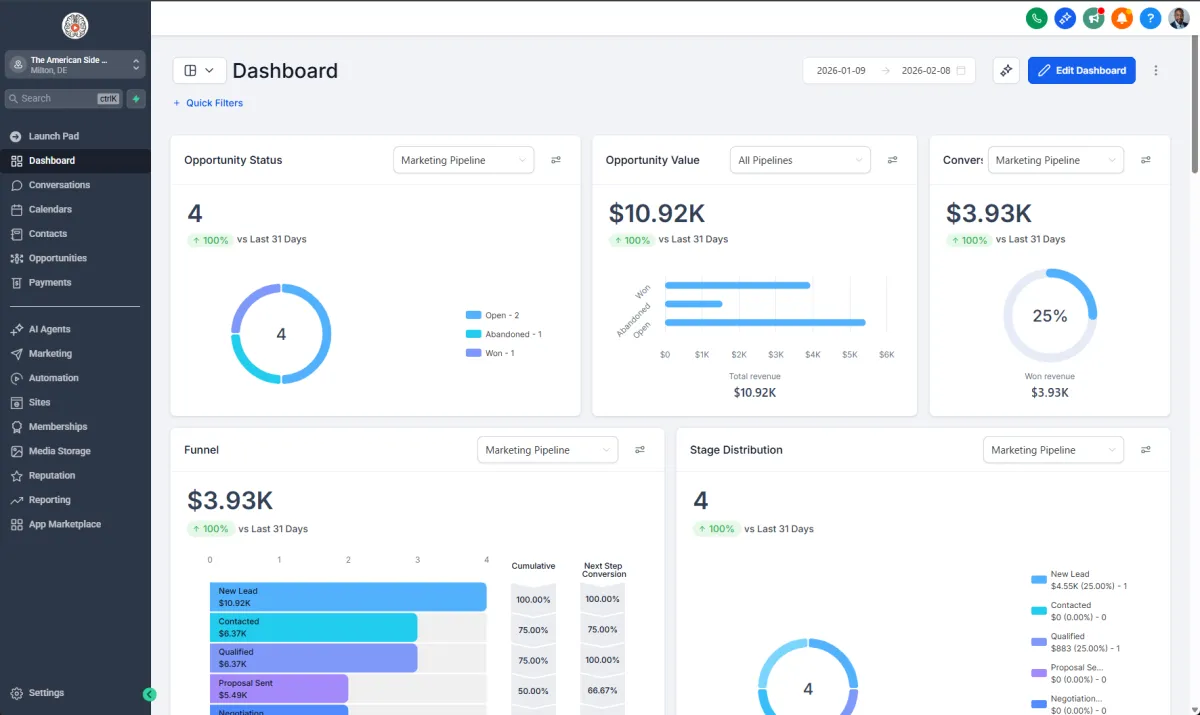
Task: Click the Contacted funnel bar
Action: click(313, 627)
